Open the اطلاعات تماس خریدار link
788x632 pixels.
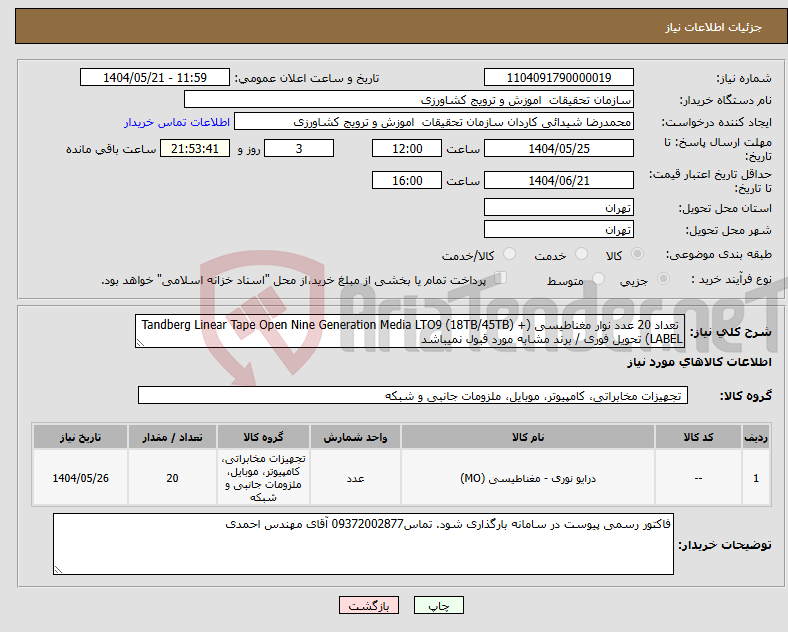click(x=177, y=122)
